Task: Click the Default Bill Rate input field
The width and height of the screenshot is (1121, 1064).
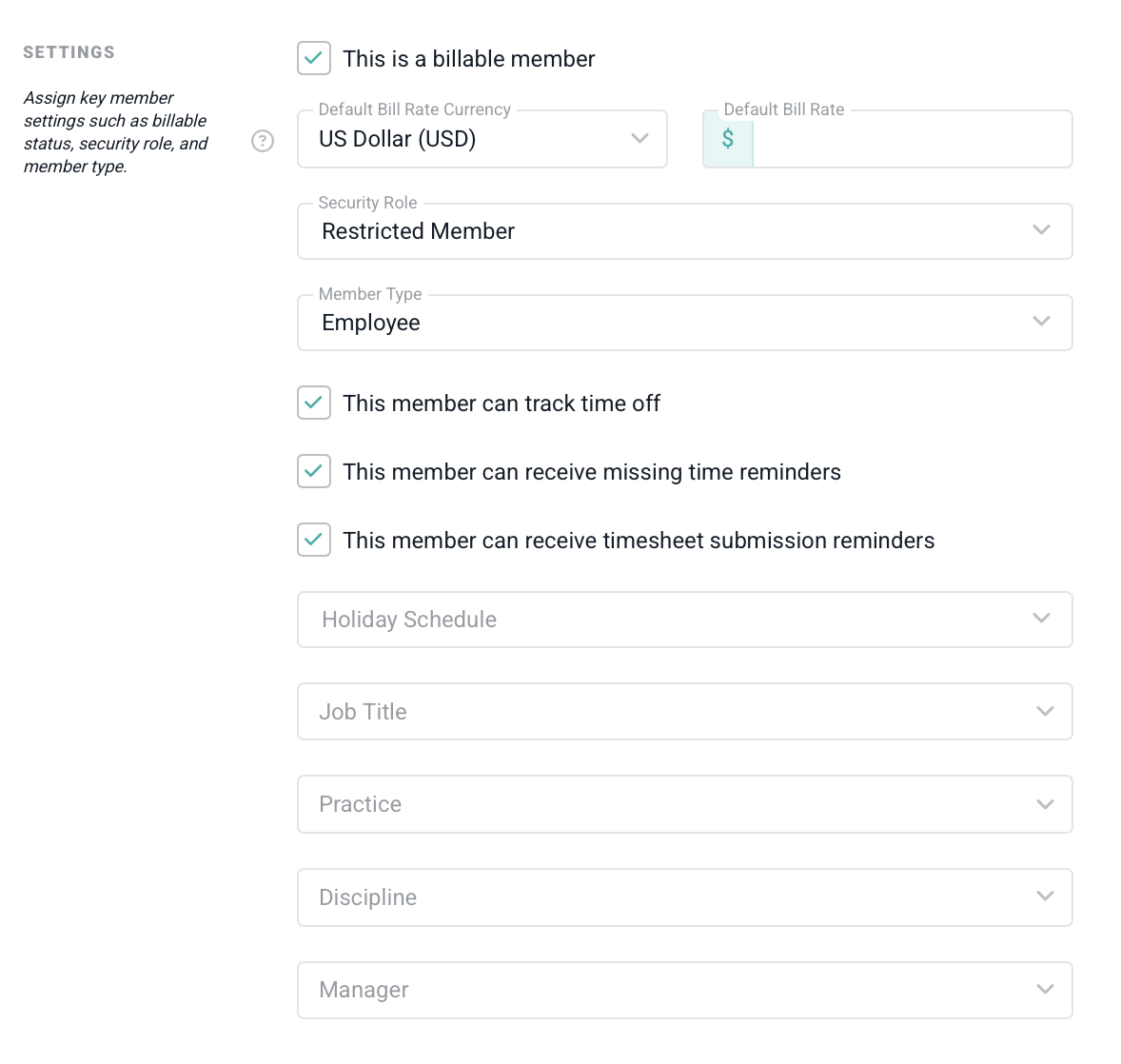Action: [912, 139]
